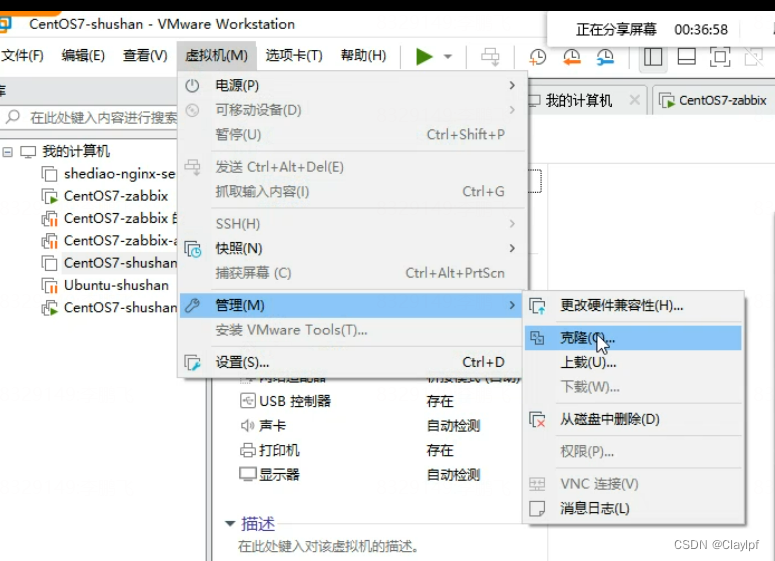The width and height of the screenshot is (775, 561).
Task: Select the 声卡 device row
Action: tap(361, 426)
